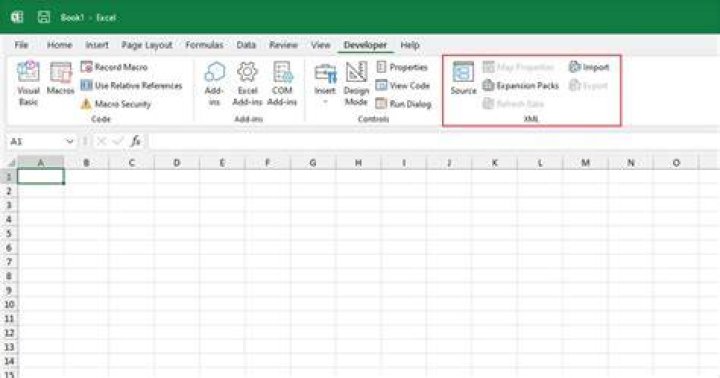Open control Properties
The image size is (720, 378).
(x=402, y=67)
